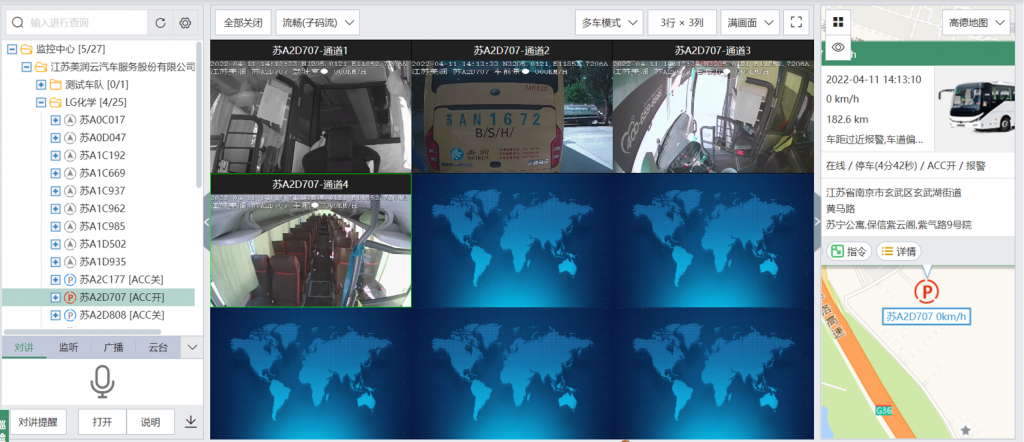Expand the 测试车队 group node
The height and width of the screenshot is (442, 1024).
pos(41,84)
